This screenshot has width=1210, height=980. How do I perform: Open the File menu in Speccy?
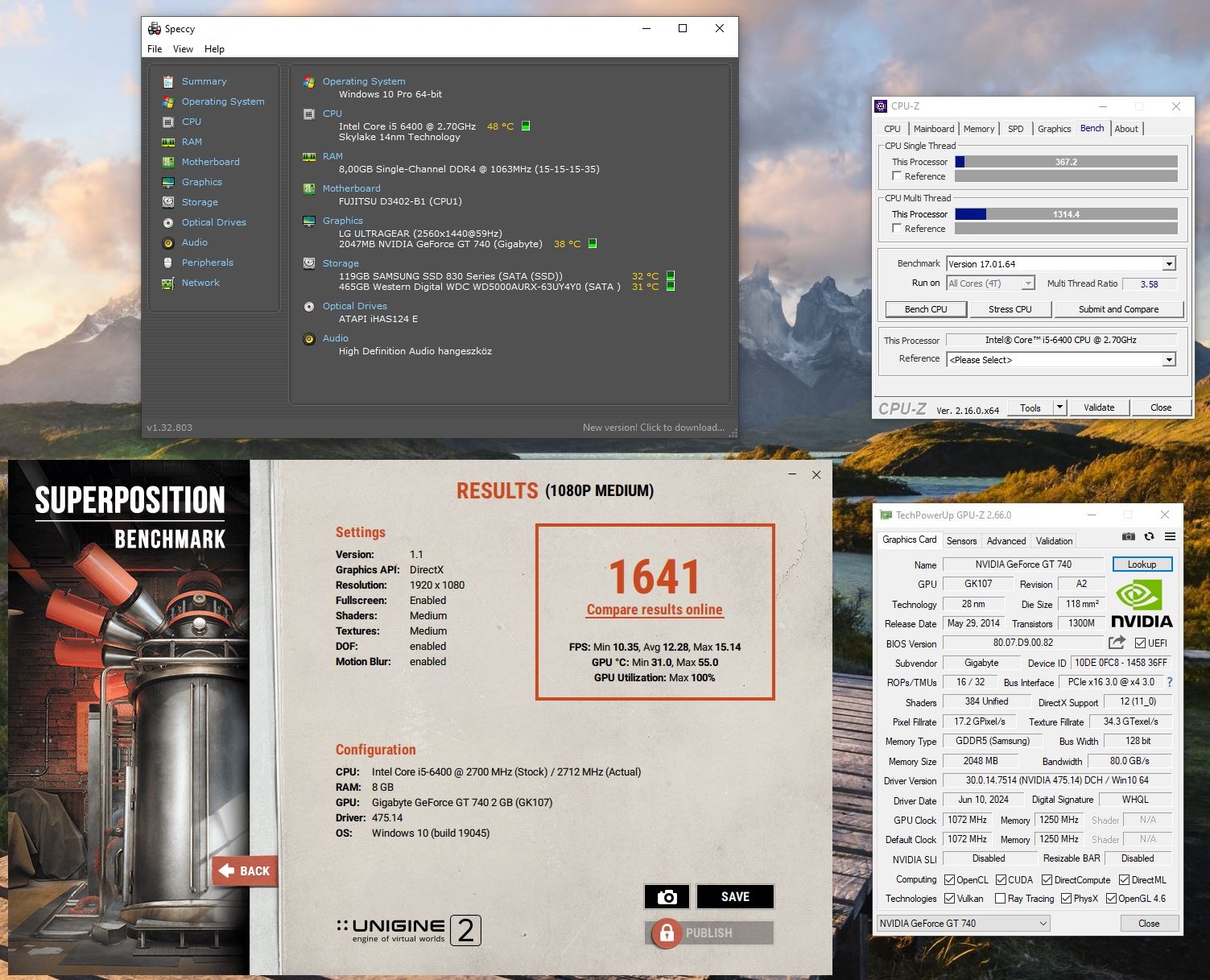pos(155,49)
